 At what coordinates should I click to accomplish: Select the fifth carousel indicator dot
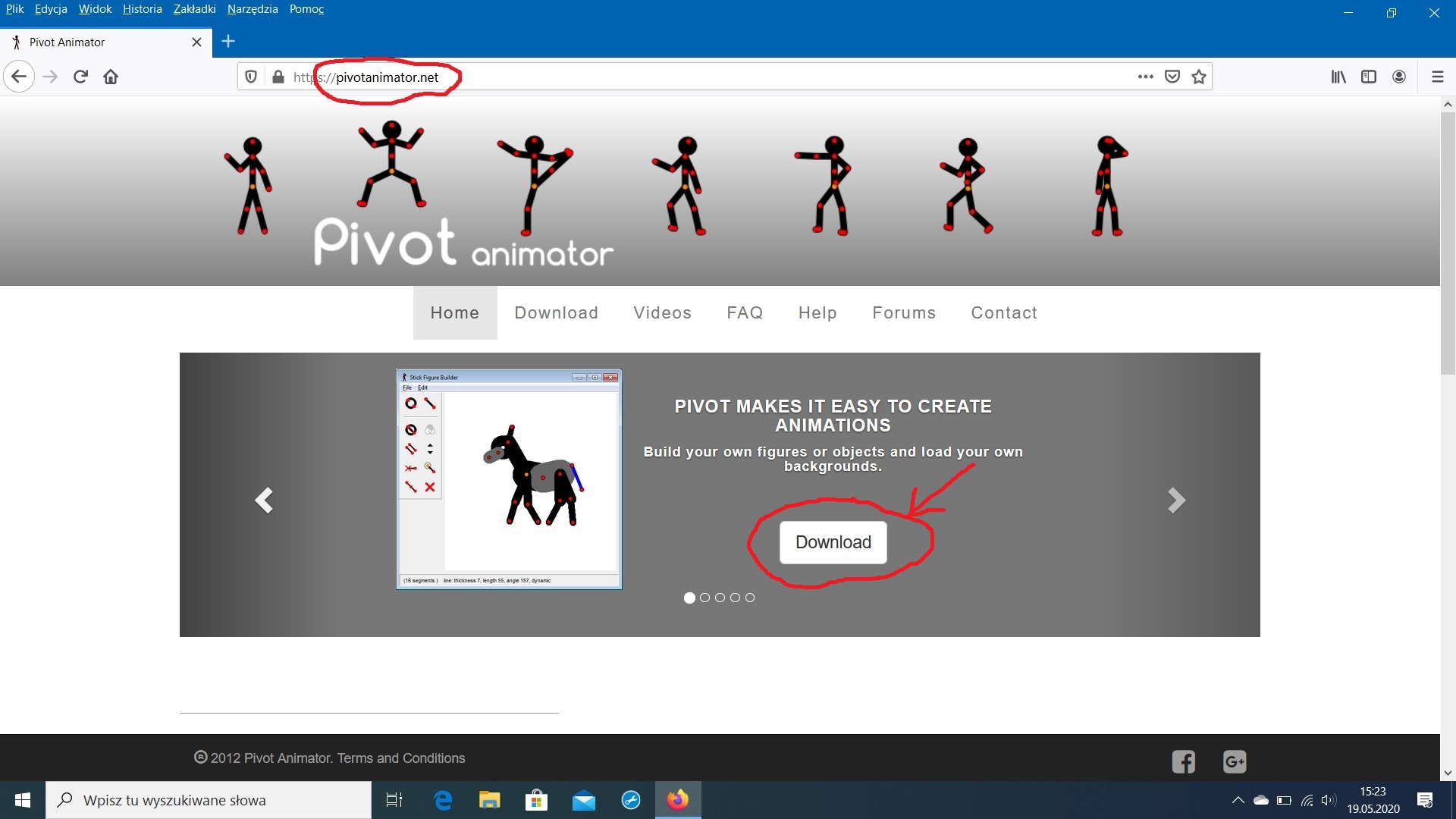750,598
